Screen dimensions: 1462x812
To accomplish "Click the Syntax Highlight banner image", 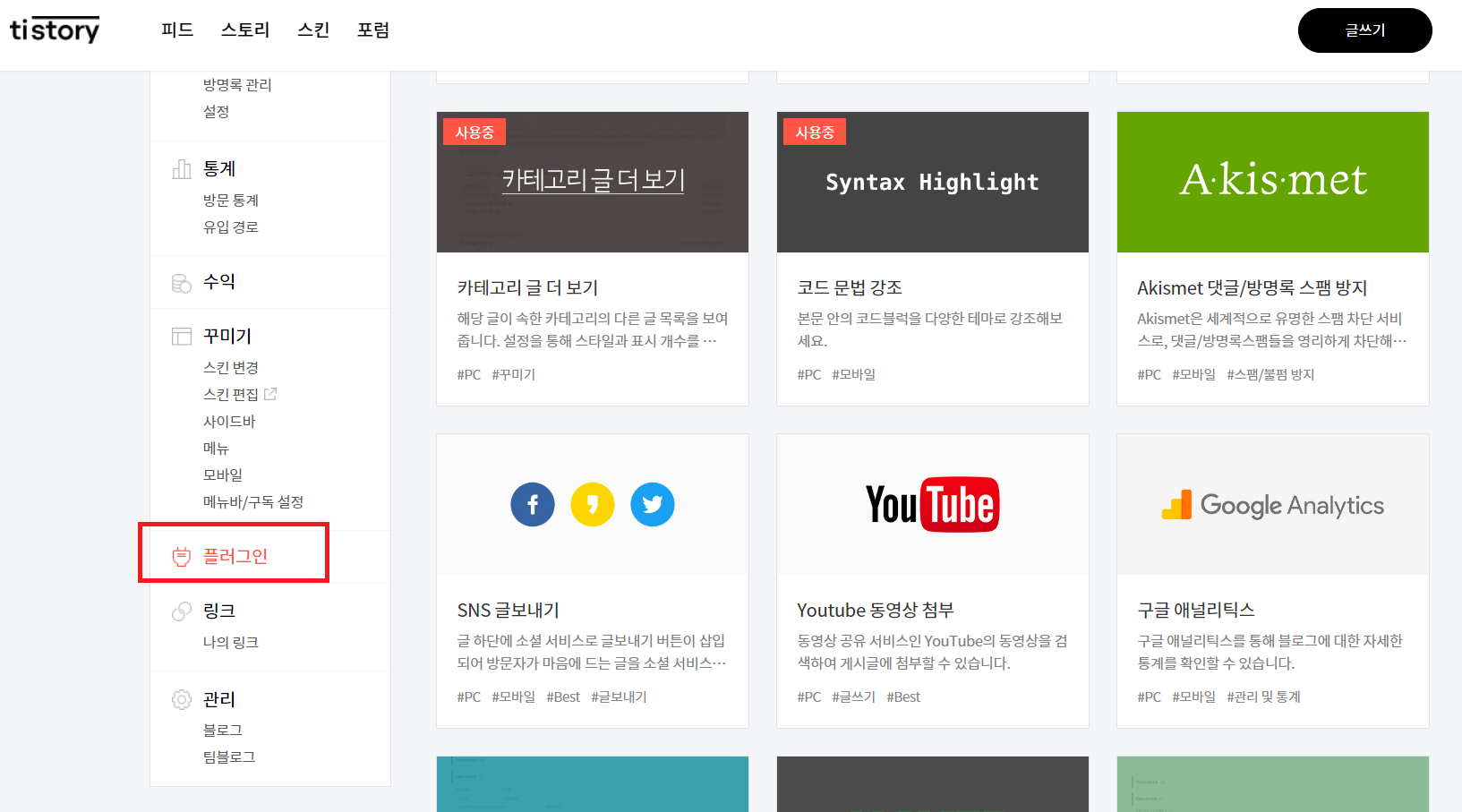I will coord(933,182).
